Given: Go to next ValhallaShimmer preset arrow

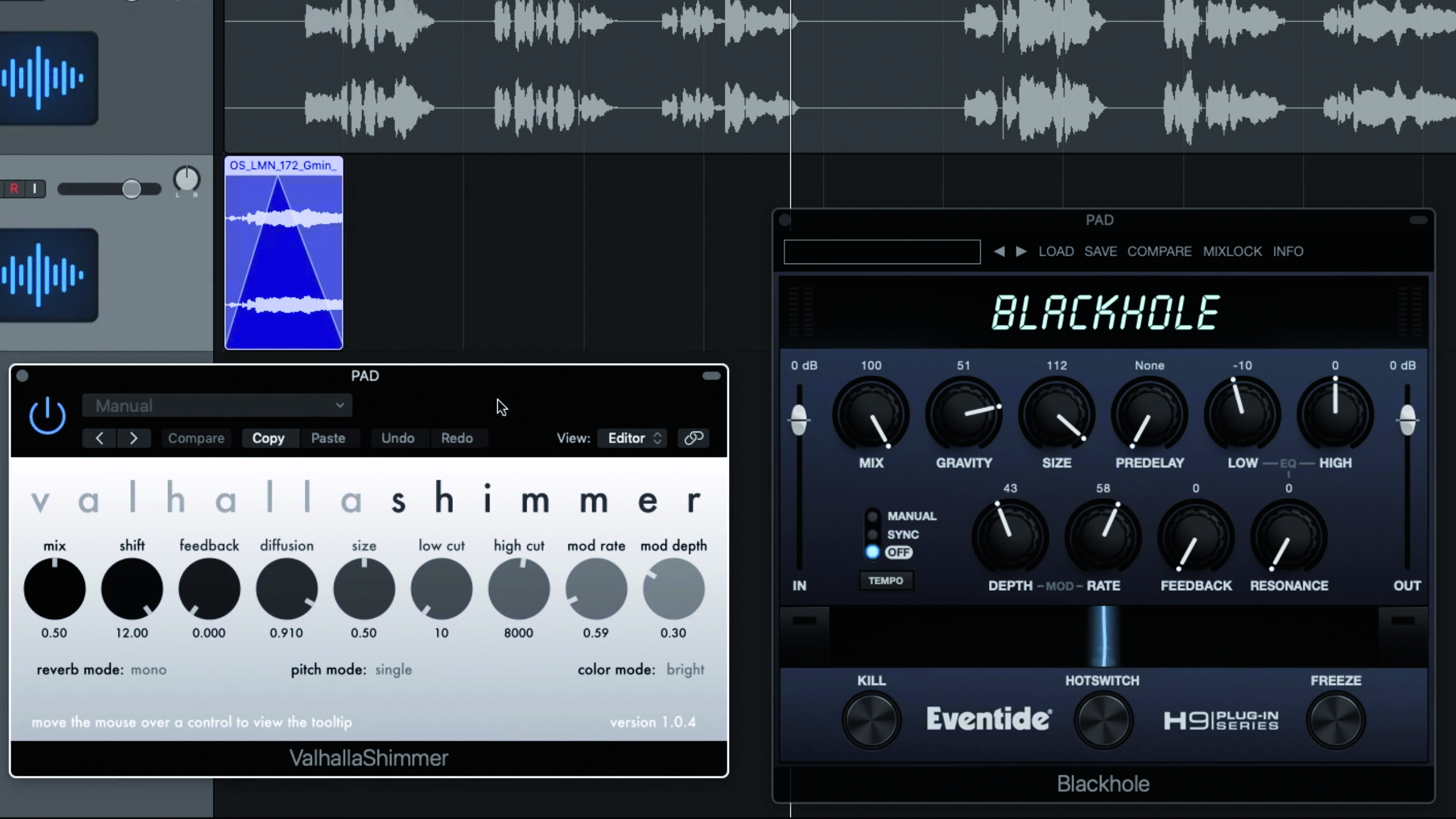Looking at the screenshot, I should [133, 438].
